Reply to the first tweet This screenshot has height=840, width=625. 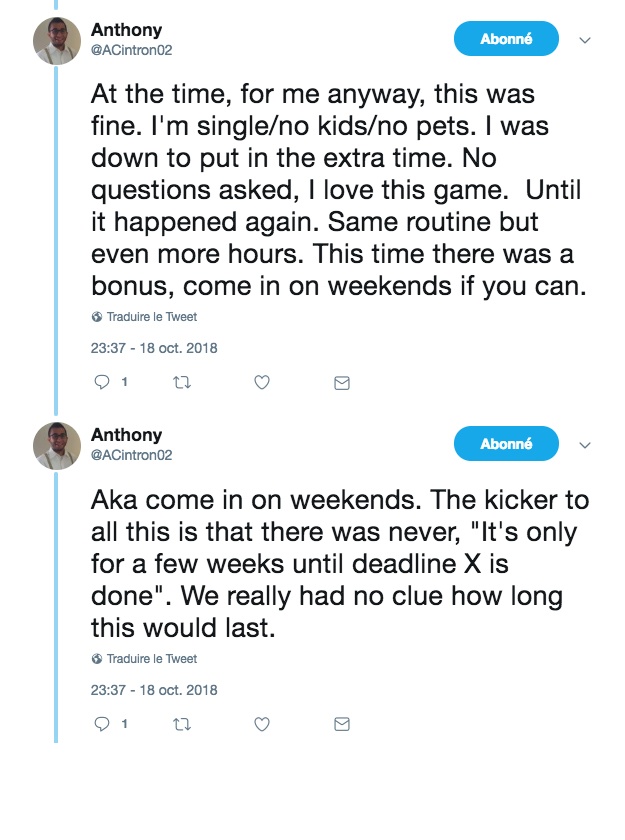[100, 382]
